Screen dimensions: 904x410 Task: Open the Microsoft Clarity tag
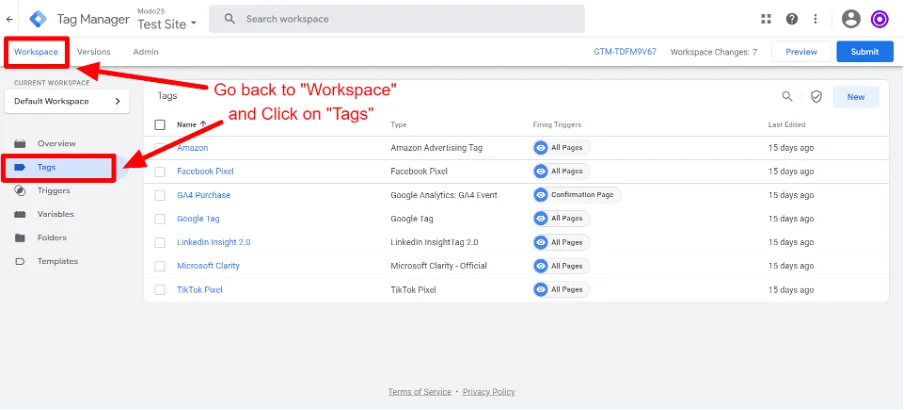[x=208, y=266]
